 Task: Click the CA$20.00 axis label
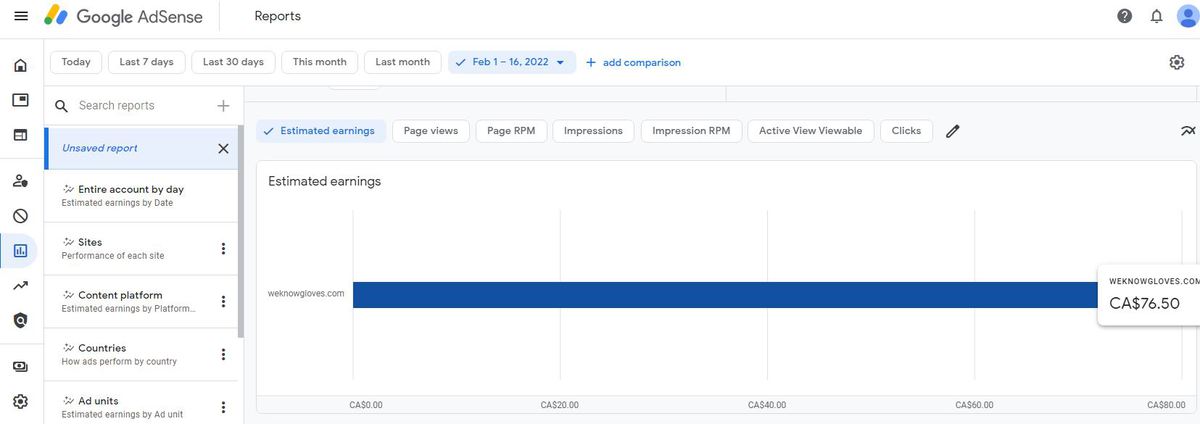(x=560, y=405)
